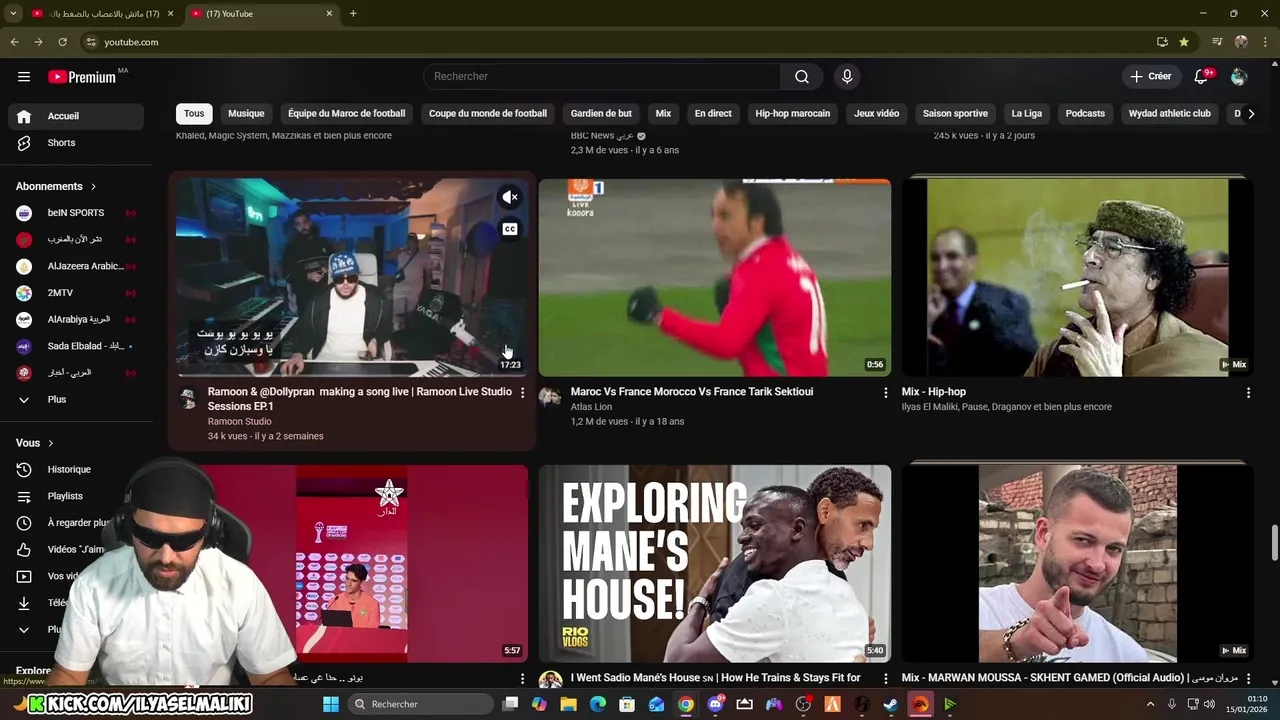Viewport: 1280px width, 720px height.
Task: Reload the page
Action: (62, 42)
